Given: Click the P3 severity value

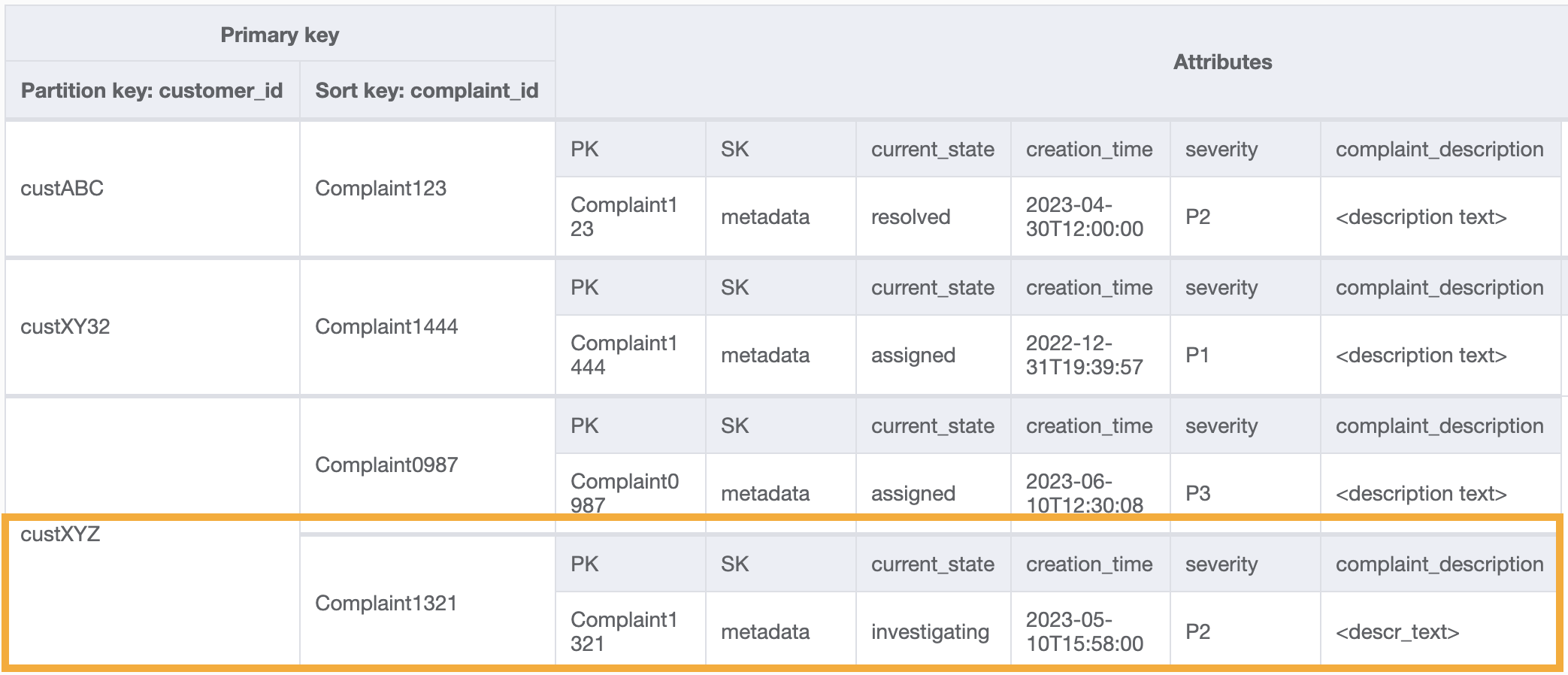Looking at the screenshot, I should 1197,494.
